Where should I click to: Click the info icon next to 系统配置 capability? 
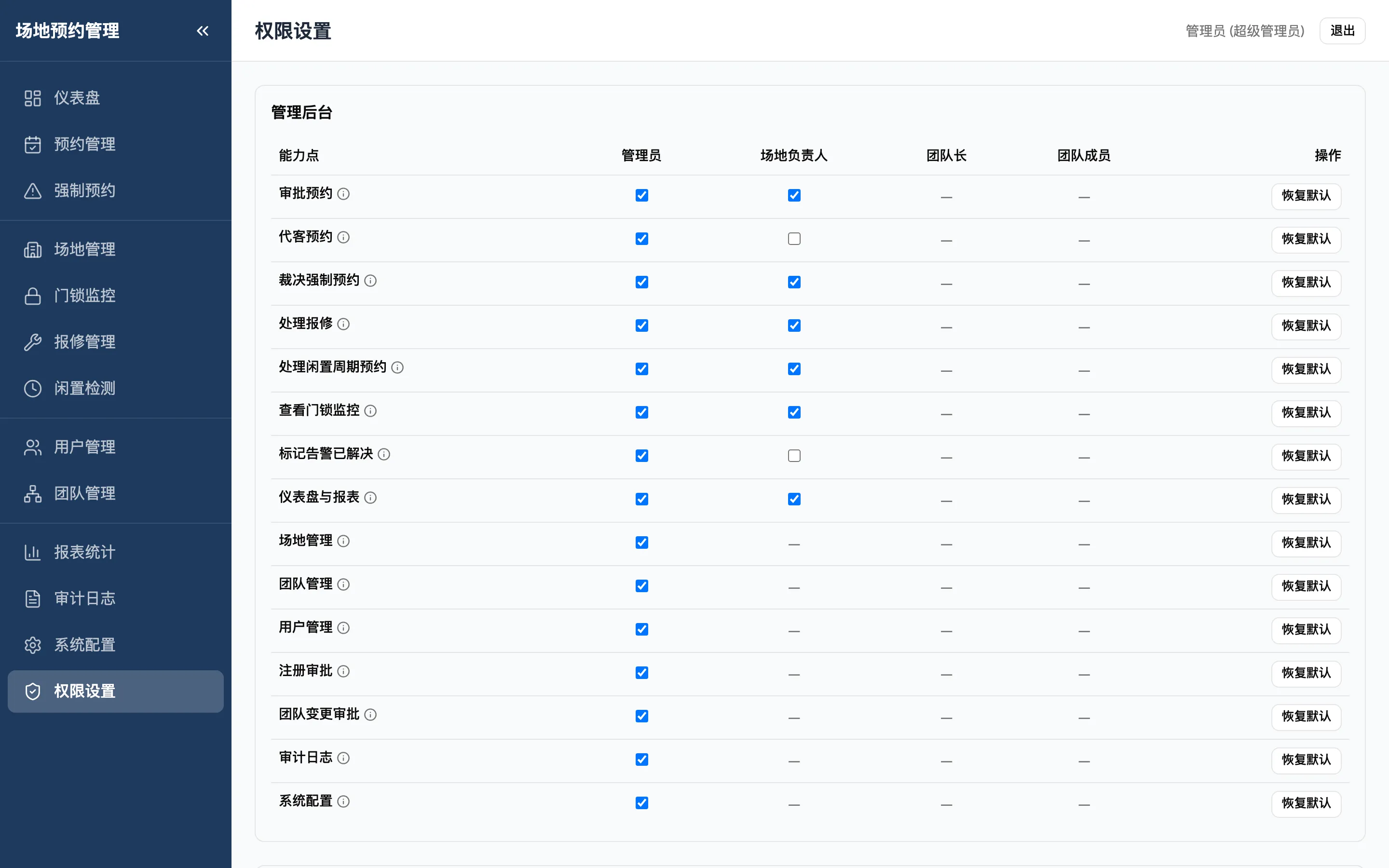coord(343,801)
